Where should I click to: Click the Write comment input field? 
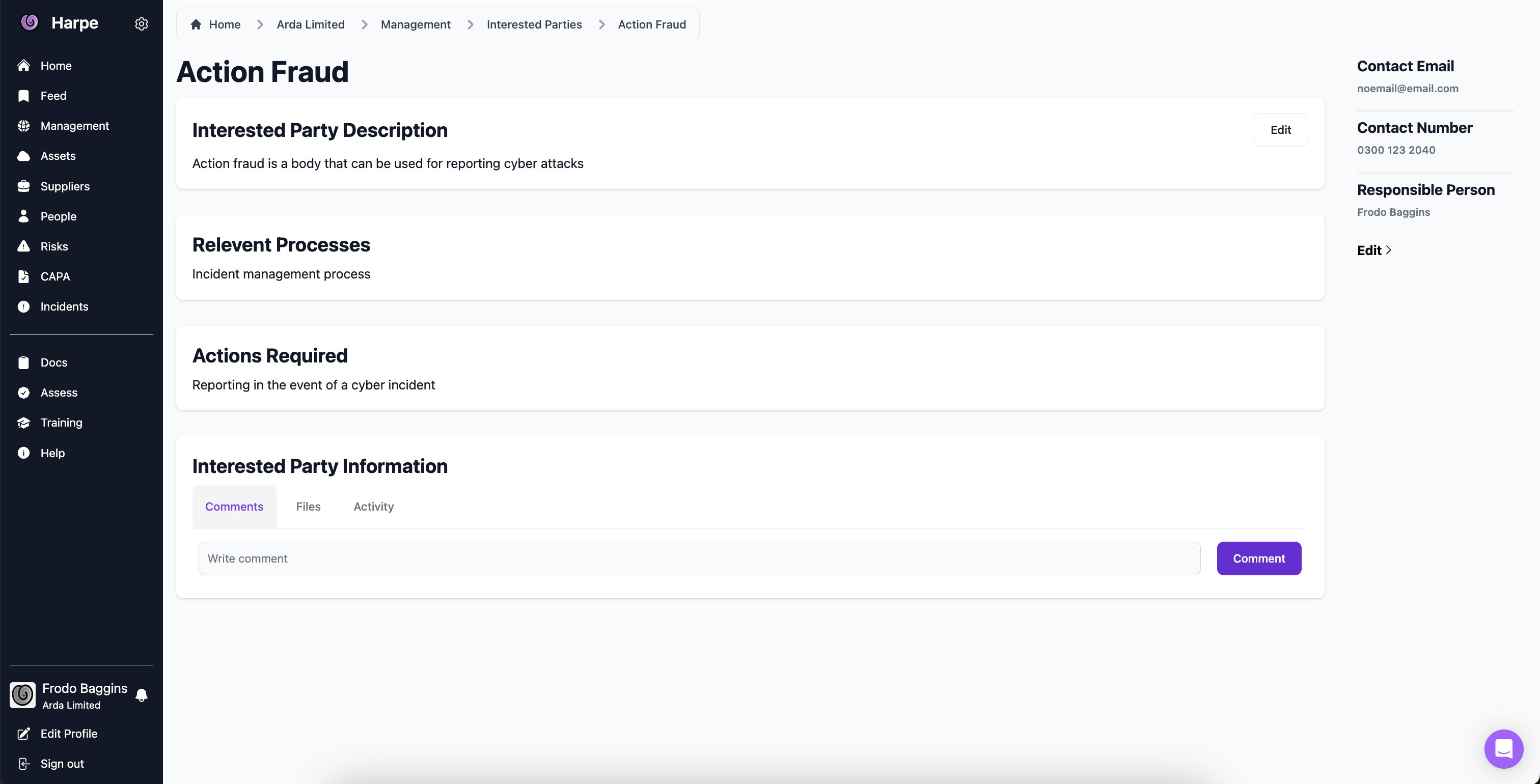point(699,558)
